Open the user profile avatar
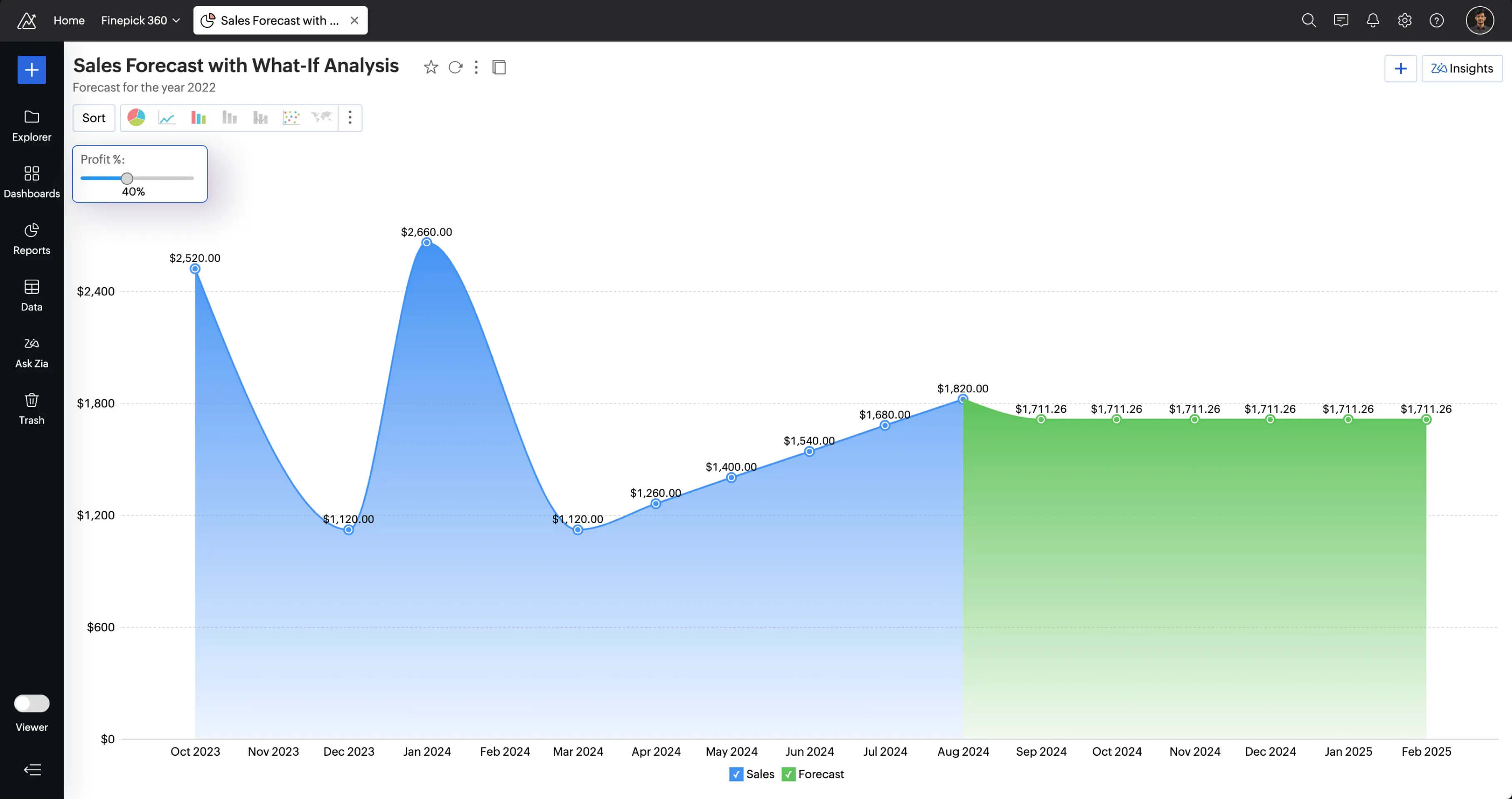This screenshot has height=799, width=1512. (1480, 20)
